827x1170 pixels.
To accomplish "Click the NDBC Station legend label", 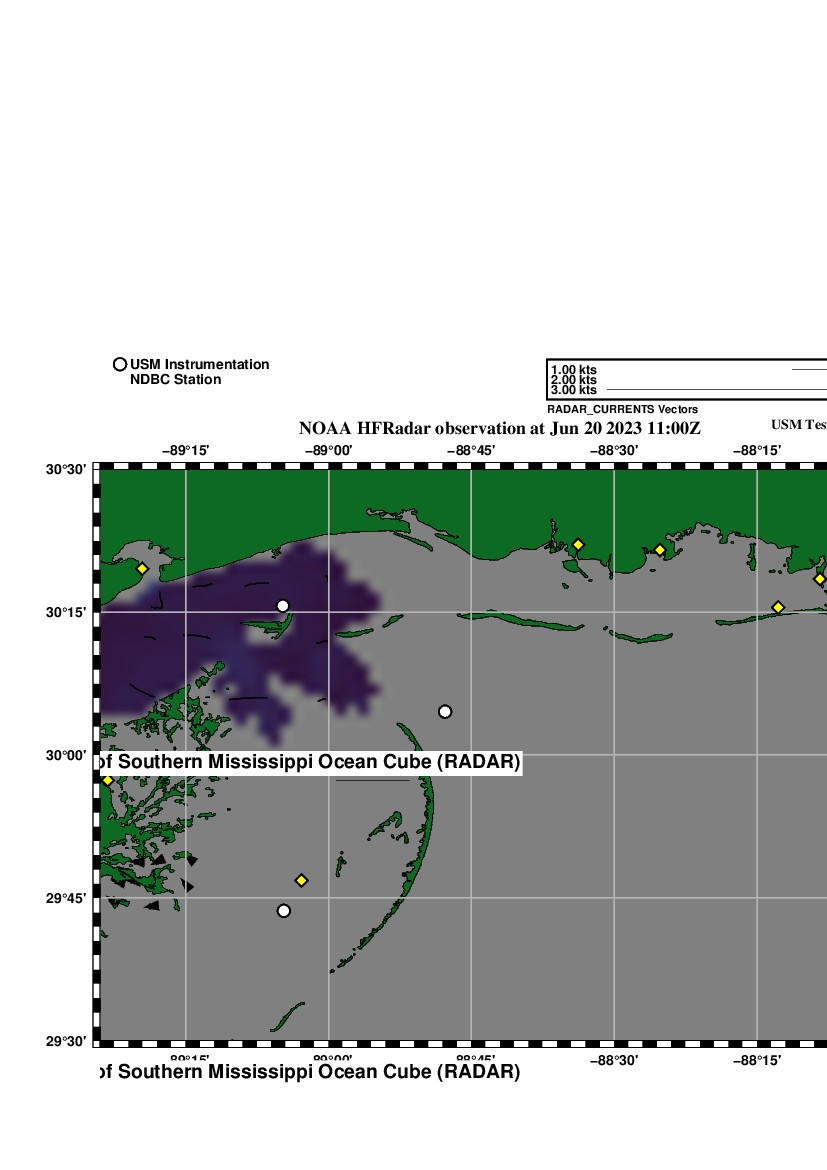I will [x=175, y=380].
